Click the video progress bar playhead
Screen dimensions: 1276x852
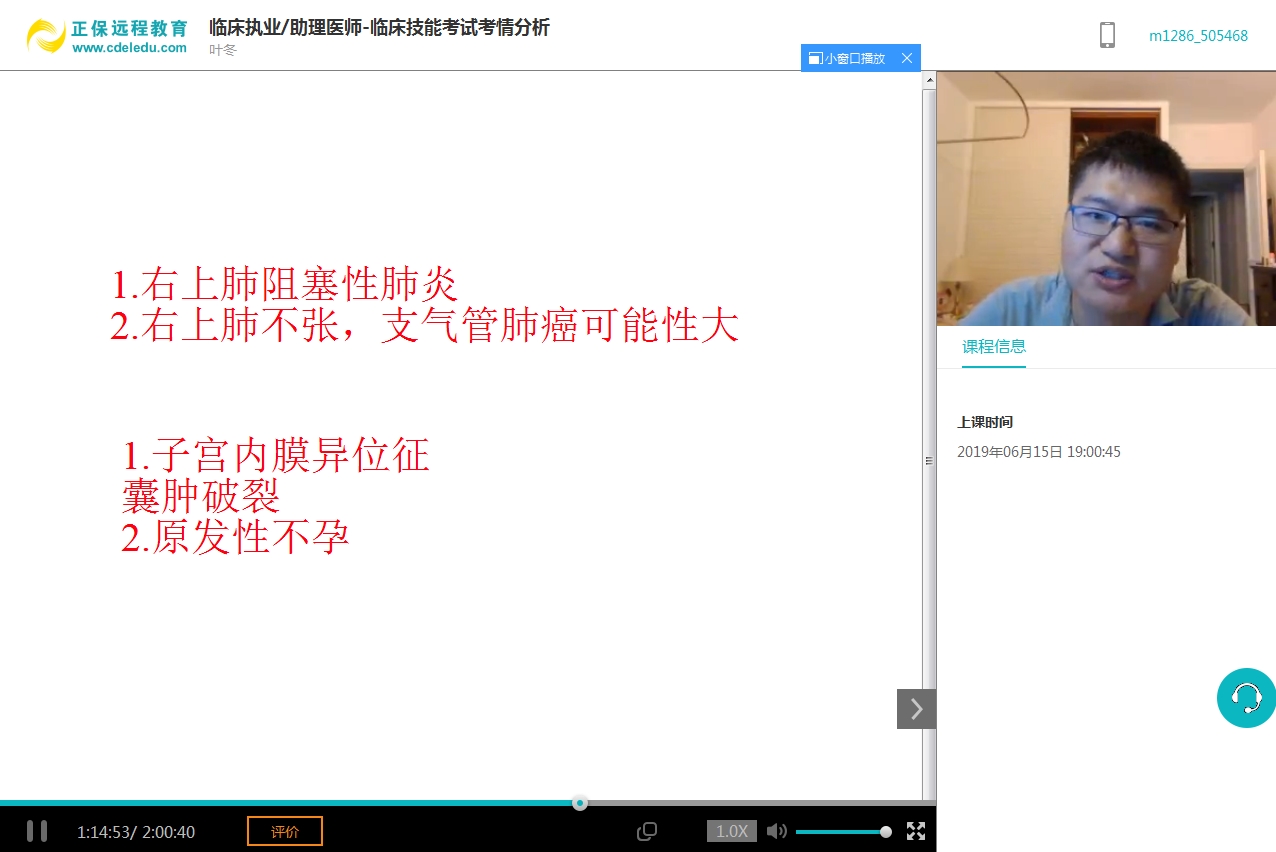click(x=580, y=803)
